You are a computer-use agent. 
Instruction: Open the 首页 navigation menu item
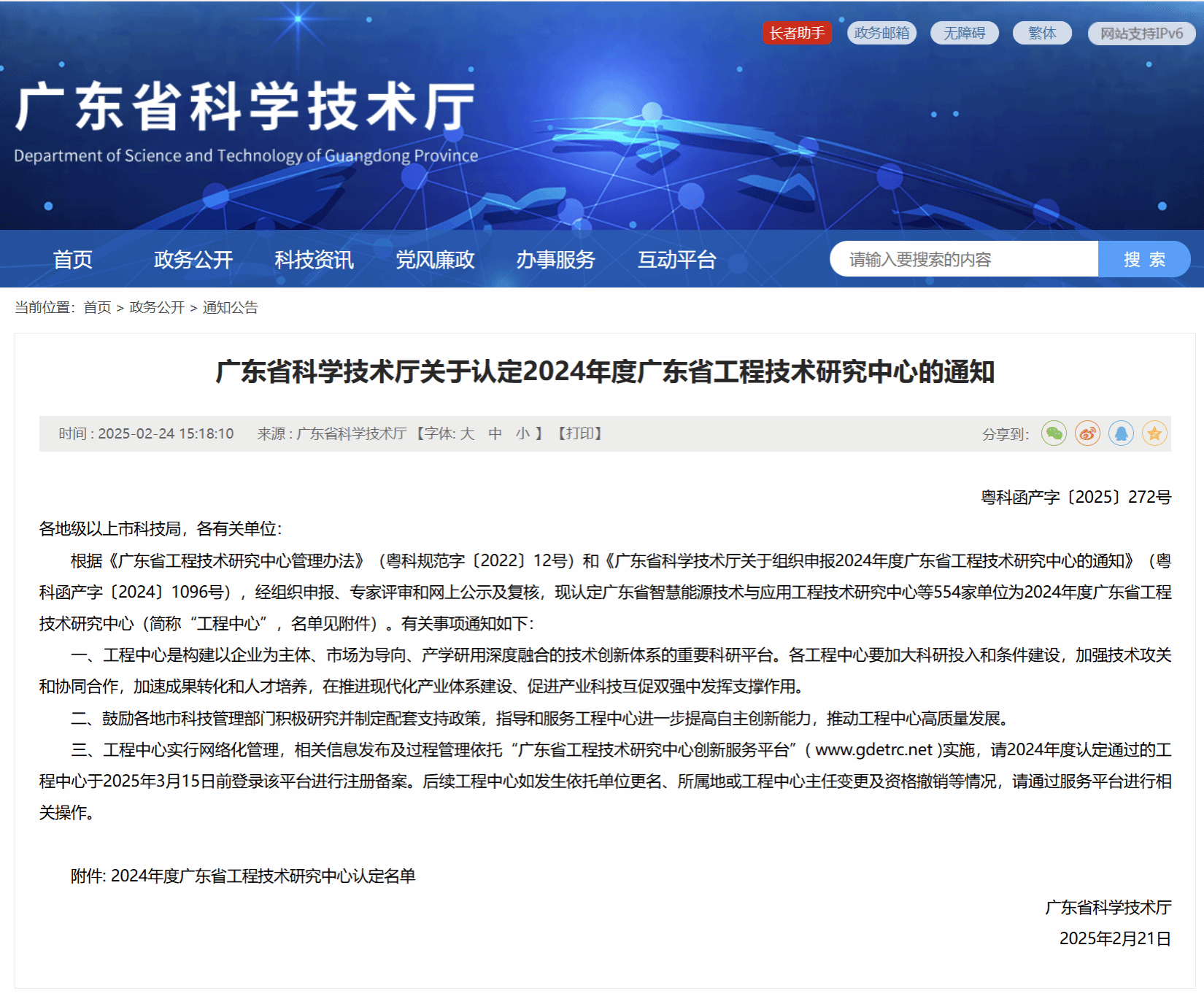73,260
